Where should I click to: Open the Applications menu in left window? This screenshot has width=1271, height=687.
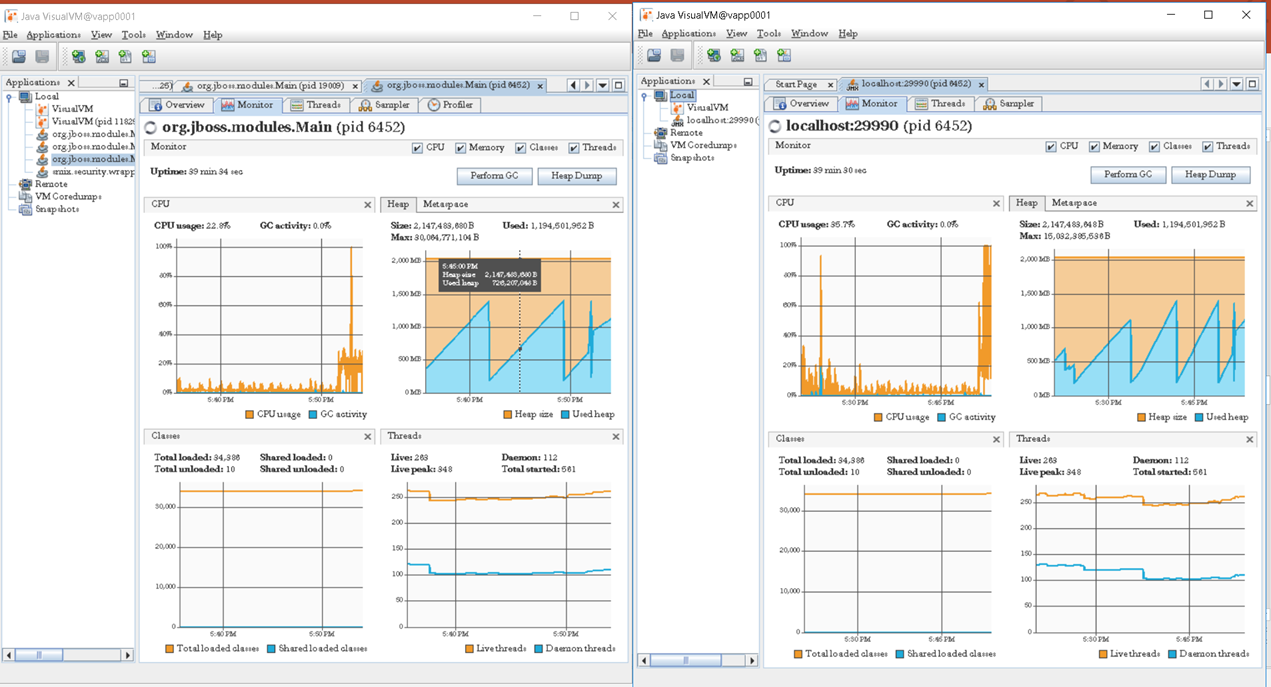[x=54, y=35]
